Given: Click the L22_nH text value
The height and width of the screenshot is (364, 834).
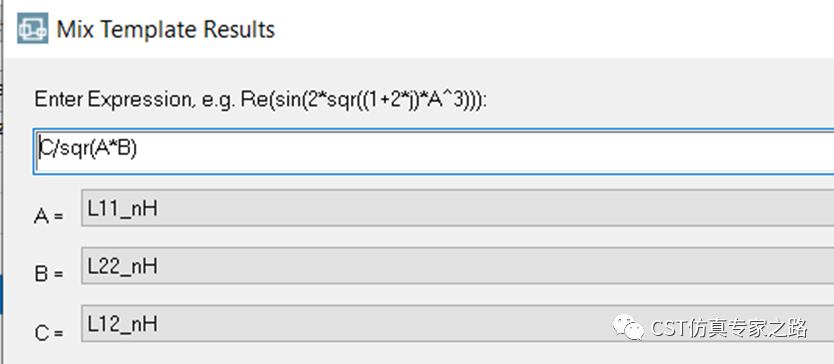Looking at the screenshot, I should [123, 266].
